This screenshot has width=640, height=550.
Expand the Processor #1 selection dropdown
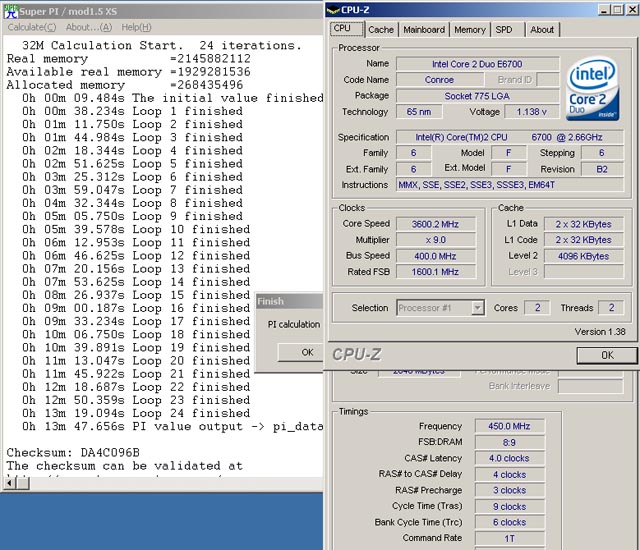(x=478, y=308)
